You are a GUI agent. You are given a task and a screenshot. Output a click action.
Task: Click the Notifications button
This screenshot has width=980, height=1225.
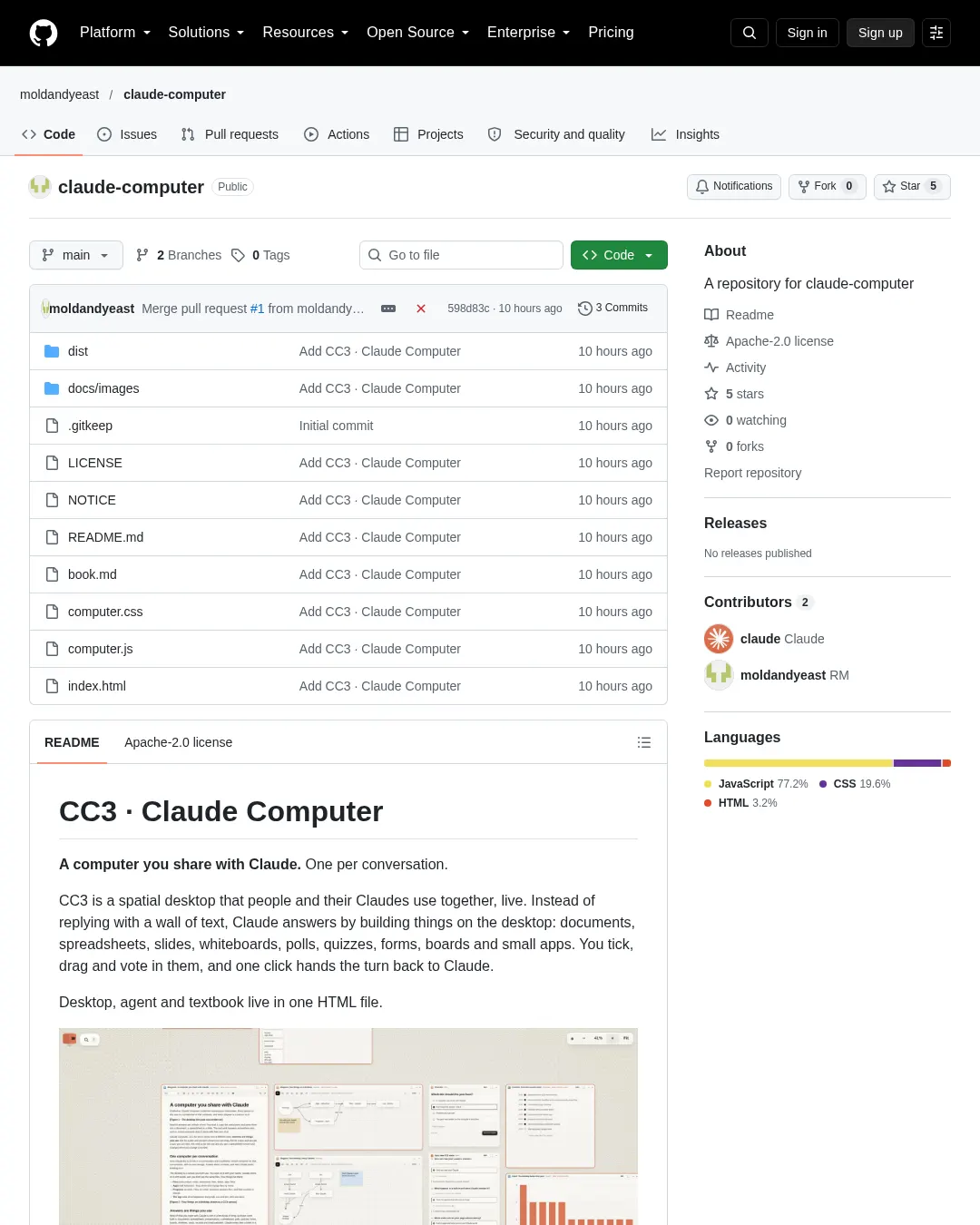(734, 186)
